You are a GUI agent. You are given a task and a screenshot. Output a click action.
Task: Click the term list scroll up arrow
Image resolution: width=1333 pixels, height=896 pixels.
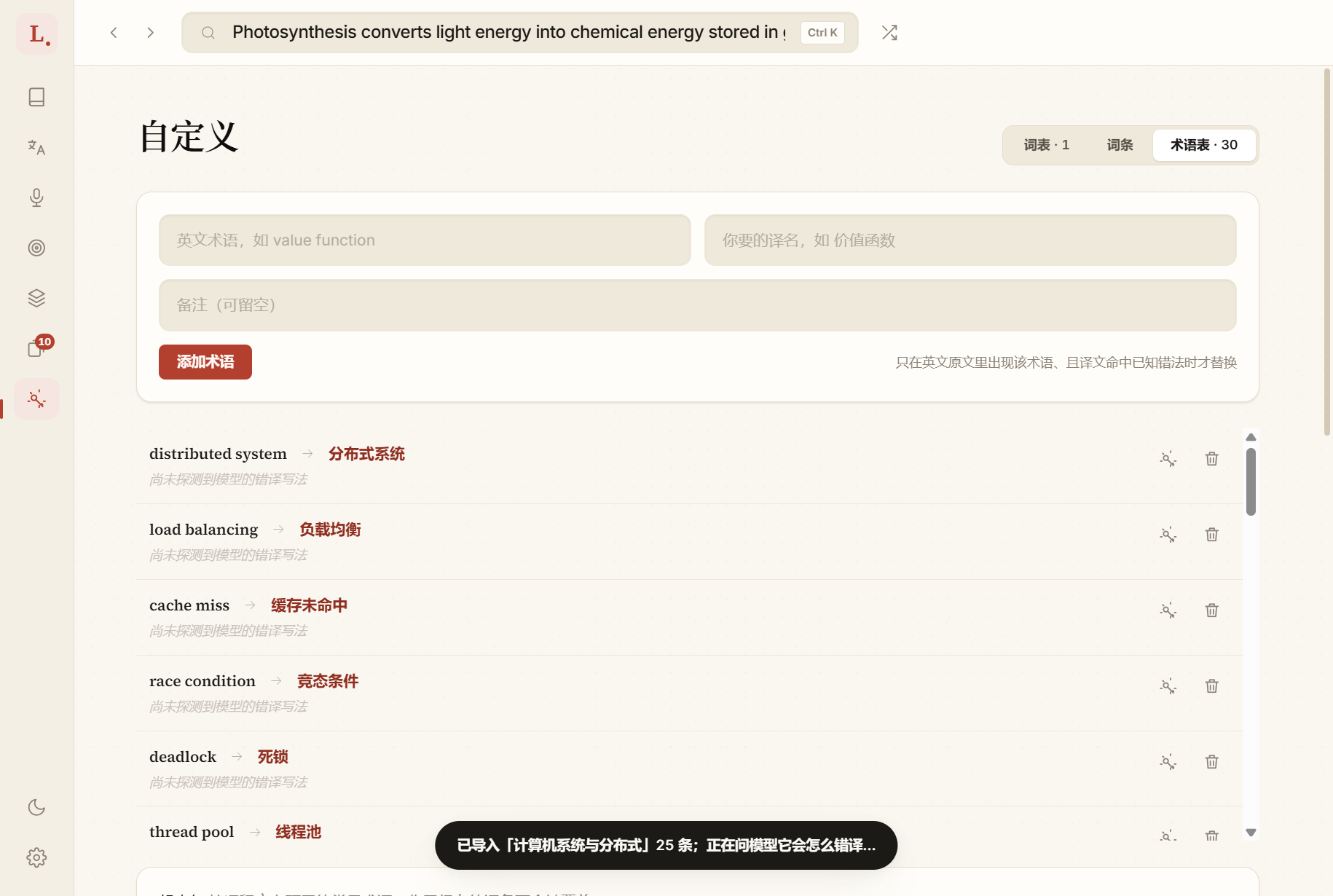[x=1251, y=437]
